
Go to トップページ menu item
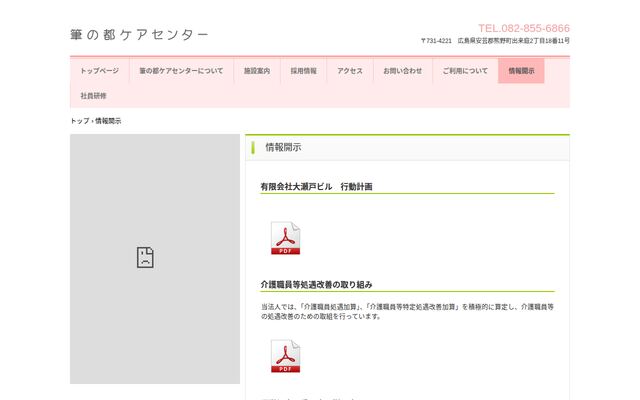point(100,71)
